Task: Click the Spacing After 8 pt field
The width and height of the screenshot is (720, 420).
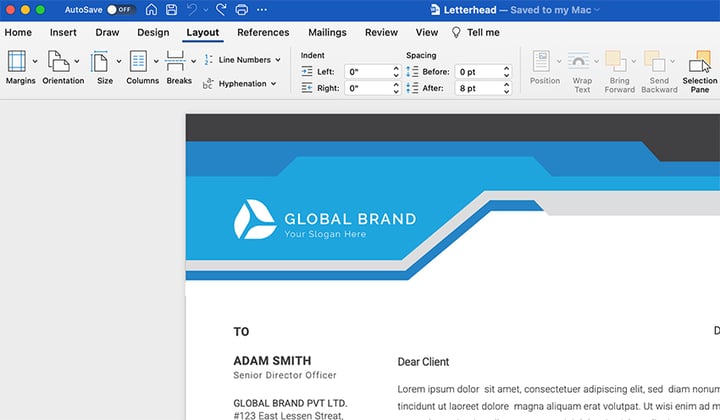Action: (479, 88)
